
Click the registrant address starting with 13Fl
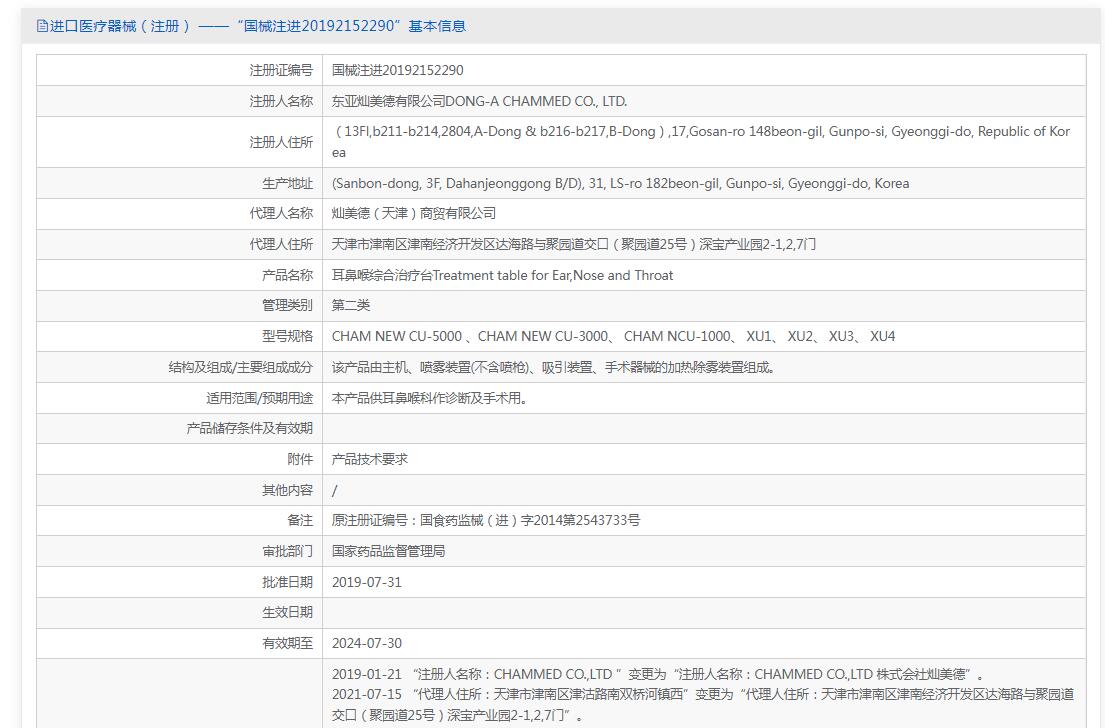point(700,132)
